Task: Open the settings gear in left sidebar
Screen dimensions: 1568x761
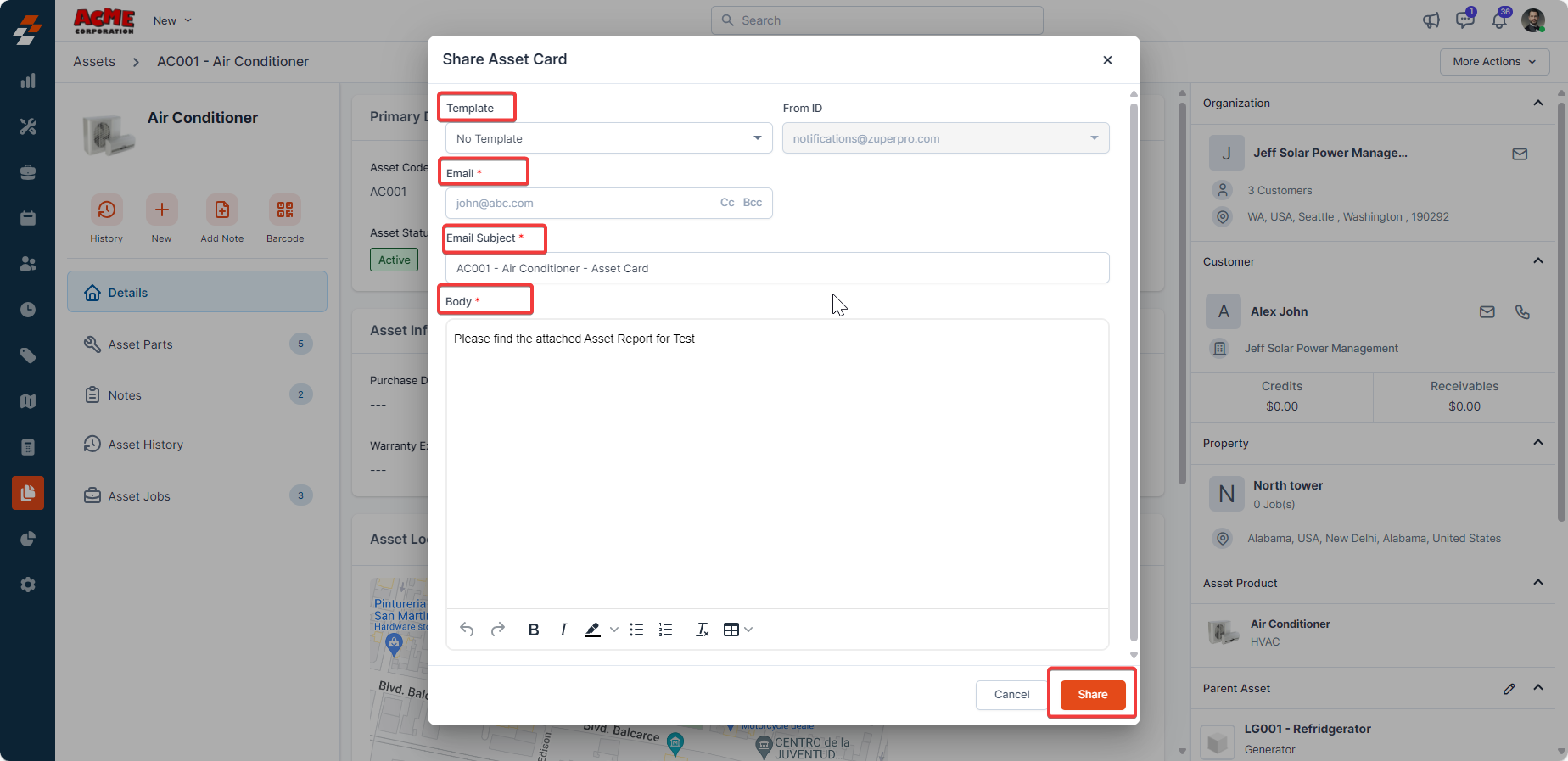Action: (x=28, y=585)
